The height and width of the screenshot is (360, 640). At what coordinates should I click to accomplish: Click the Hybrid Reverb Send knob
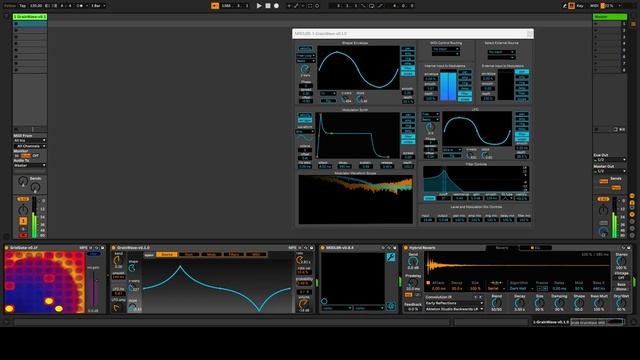tap(413, 262)
